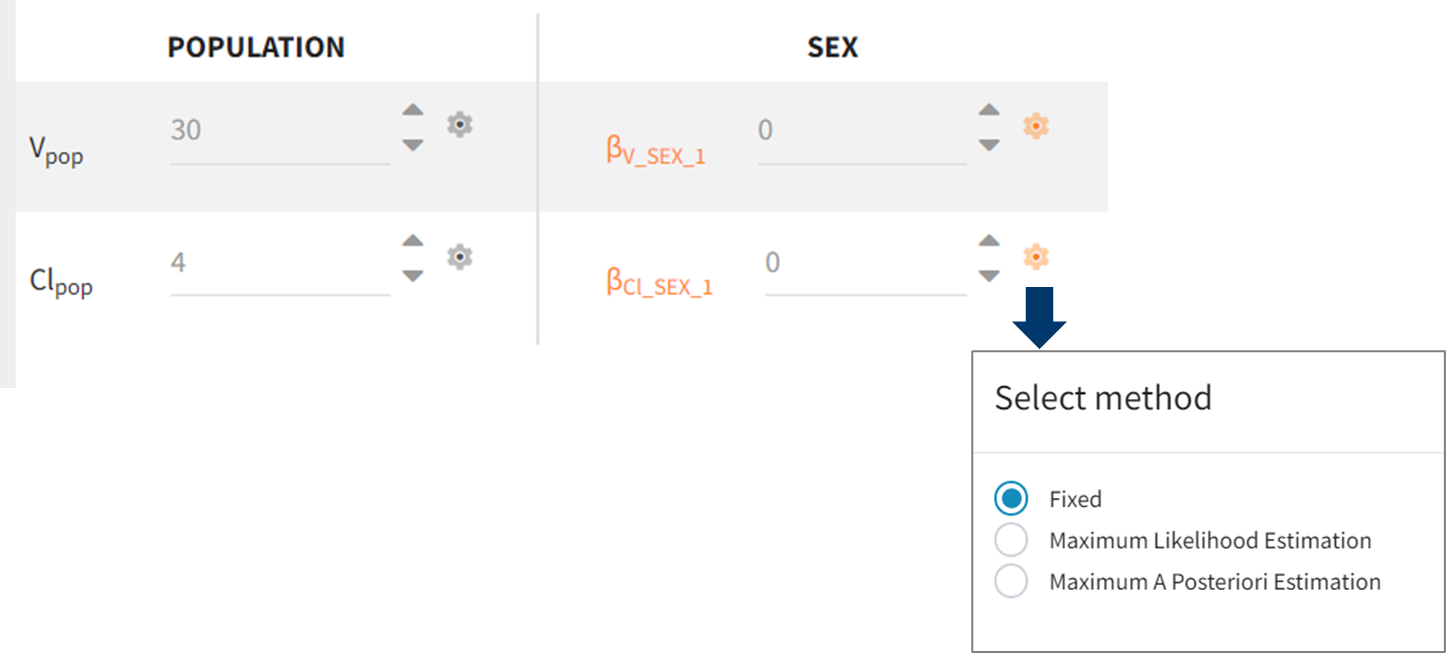Viewport: 1446px width, 653px height.
Task: Decrease Vpop value with down arrow
Action: [x=413, y=145]
